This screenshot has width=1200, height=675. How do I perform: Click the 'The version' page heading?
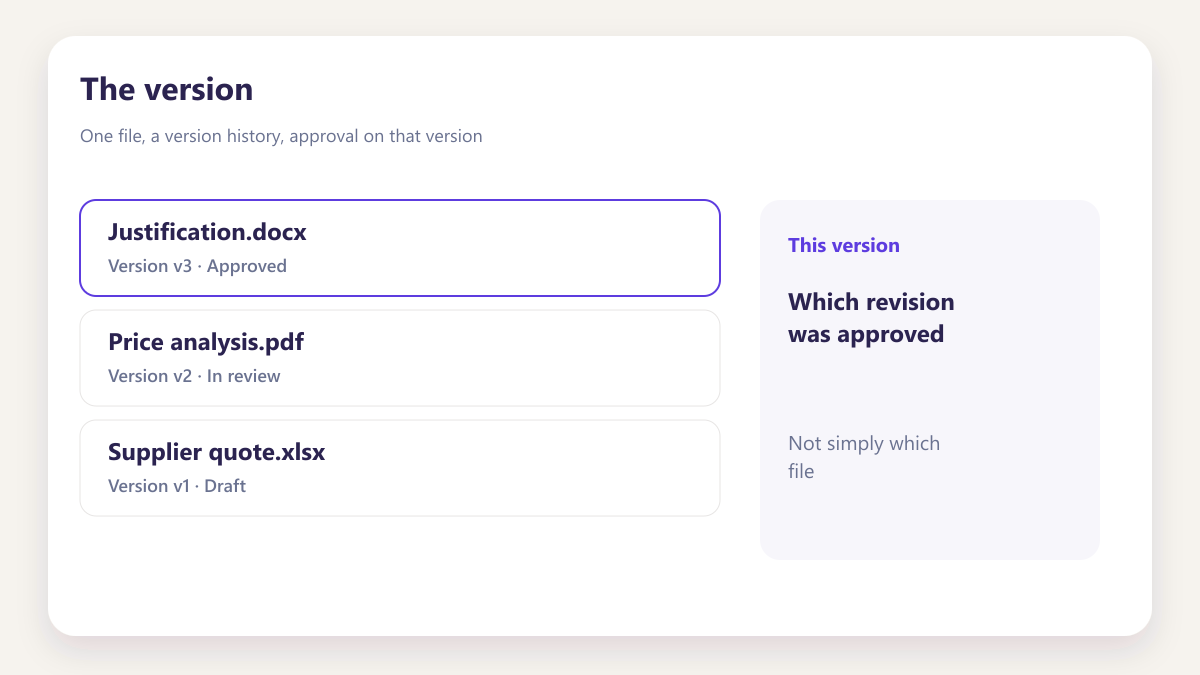click(x=167, y=89)
